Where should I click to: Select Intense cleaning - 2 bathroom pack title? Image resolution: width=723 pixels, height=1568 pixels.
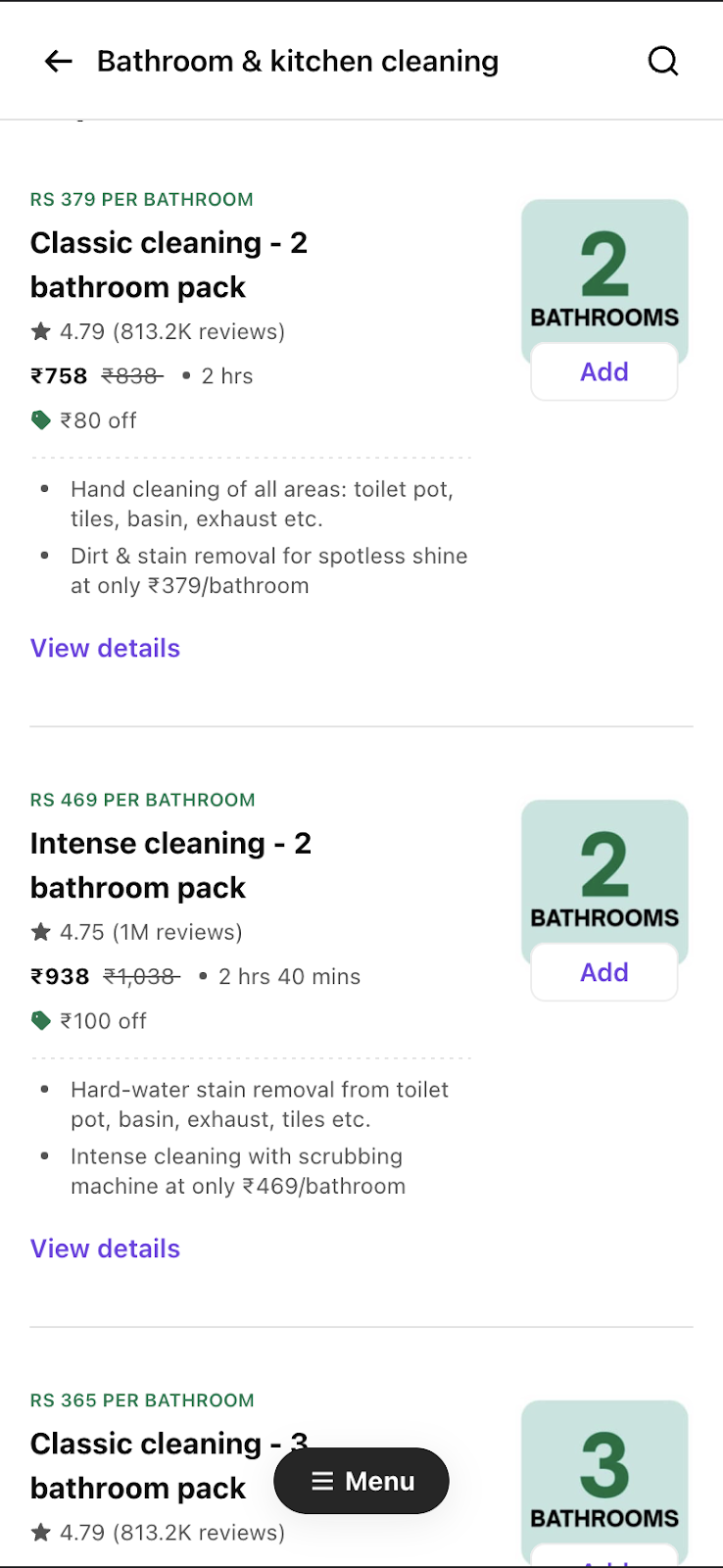coord(170,865)
